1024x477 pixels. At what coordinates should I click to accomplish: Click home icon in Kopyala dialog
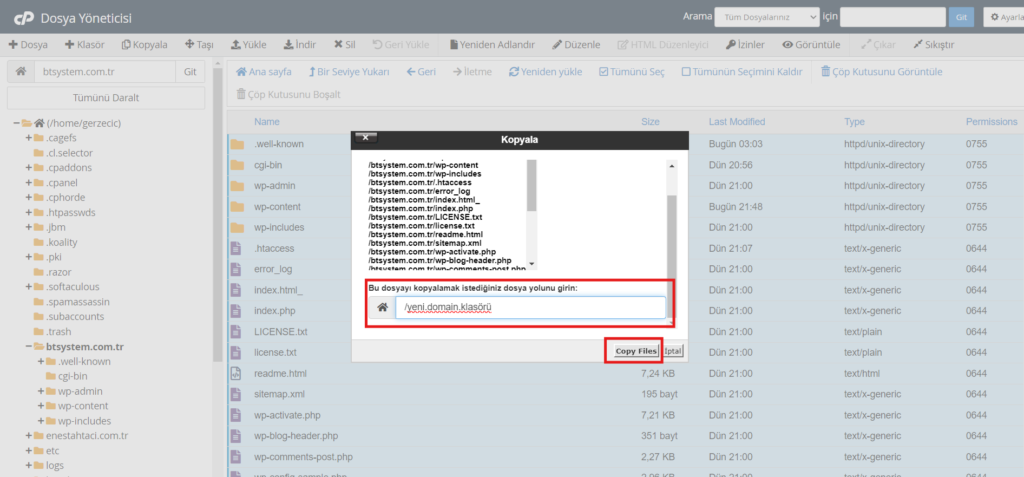[383, 308]
